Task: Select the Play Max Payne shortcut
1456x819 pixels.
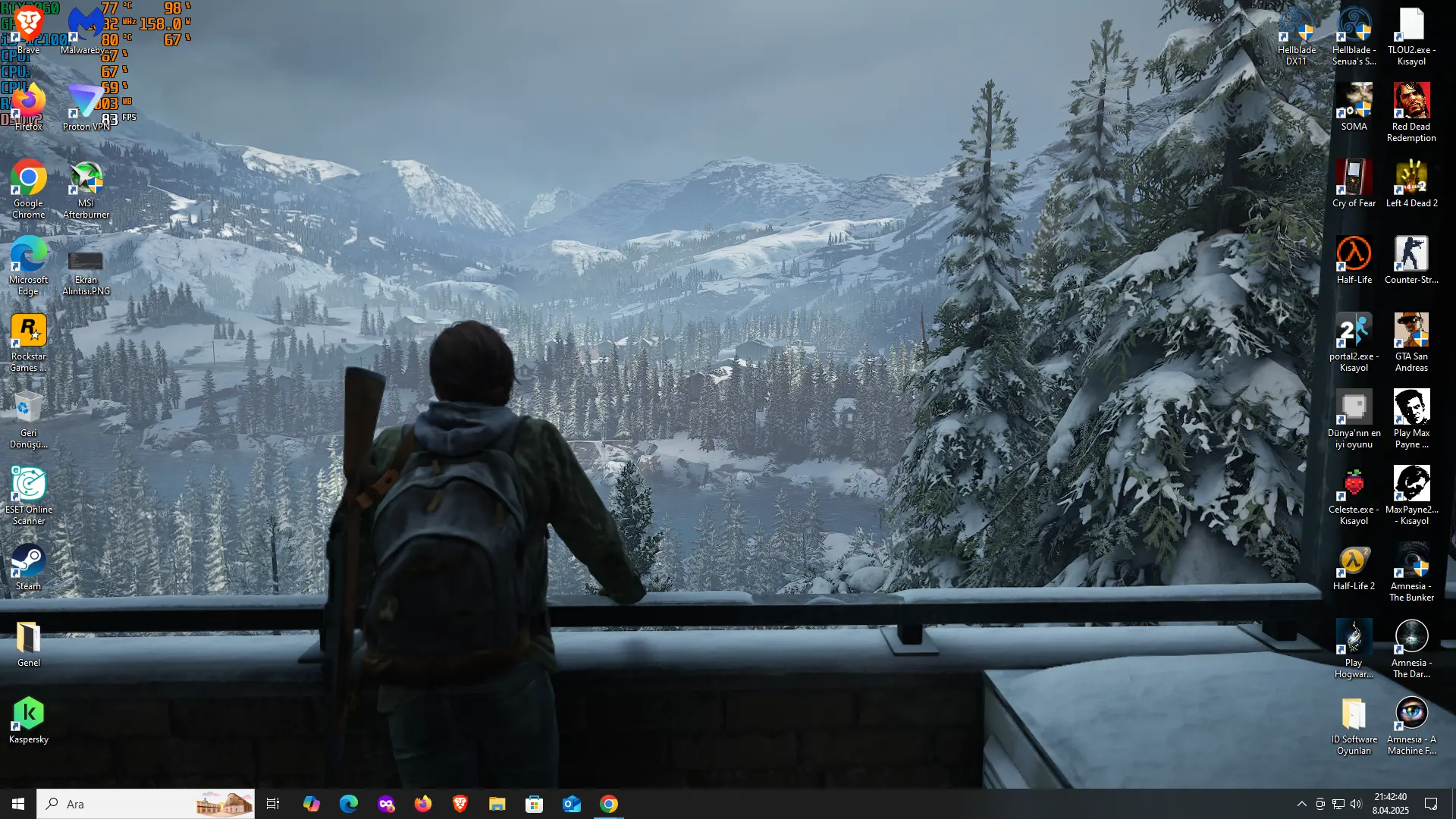Action: (x=1411, y=419)
